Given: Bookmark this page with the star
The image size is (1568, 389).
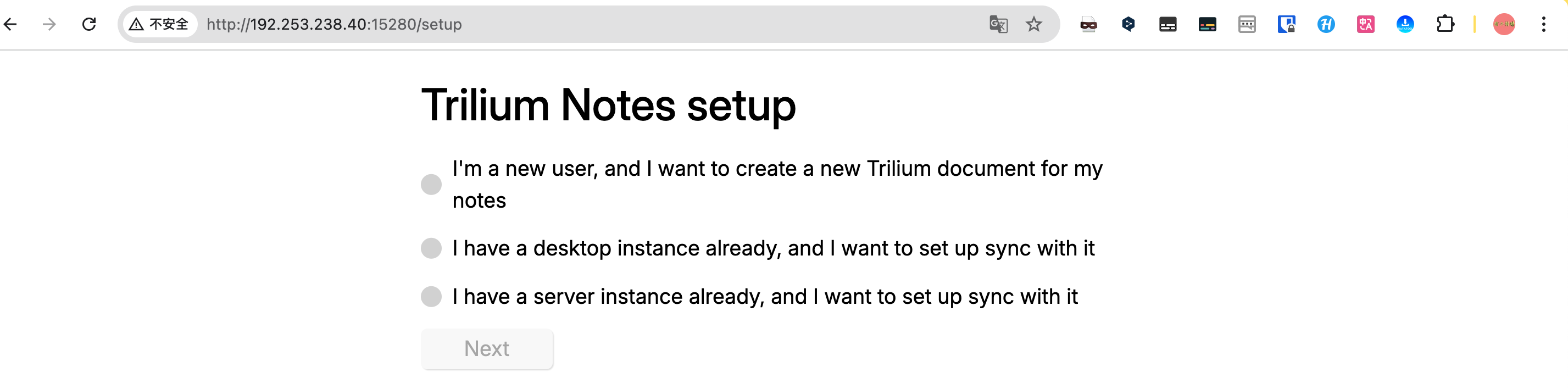Looking at the screenshot, I should point(1033,24).
